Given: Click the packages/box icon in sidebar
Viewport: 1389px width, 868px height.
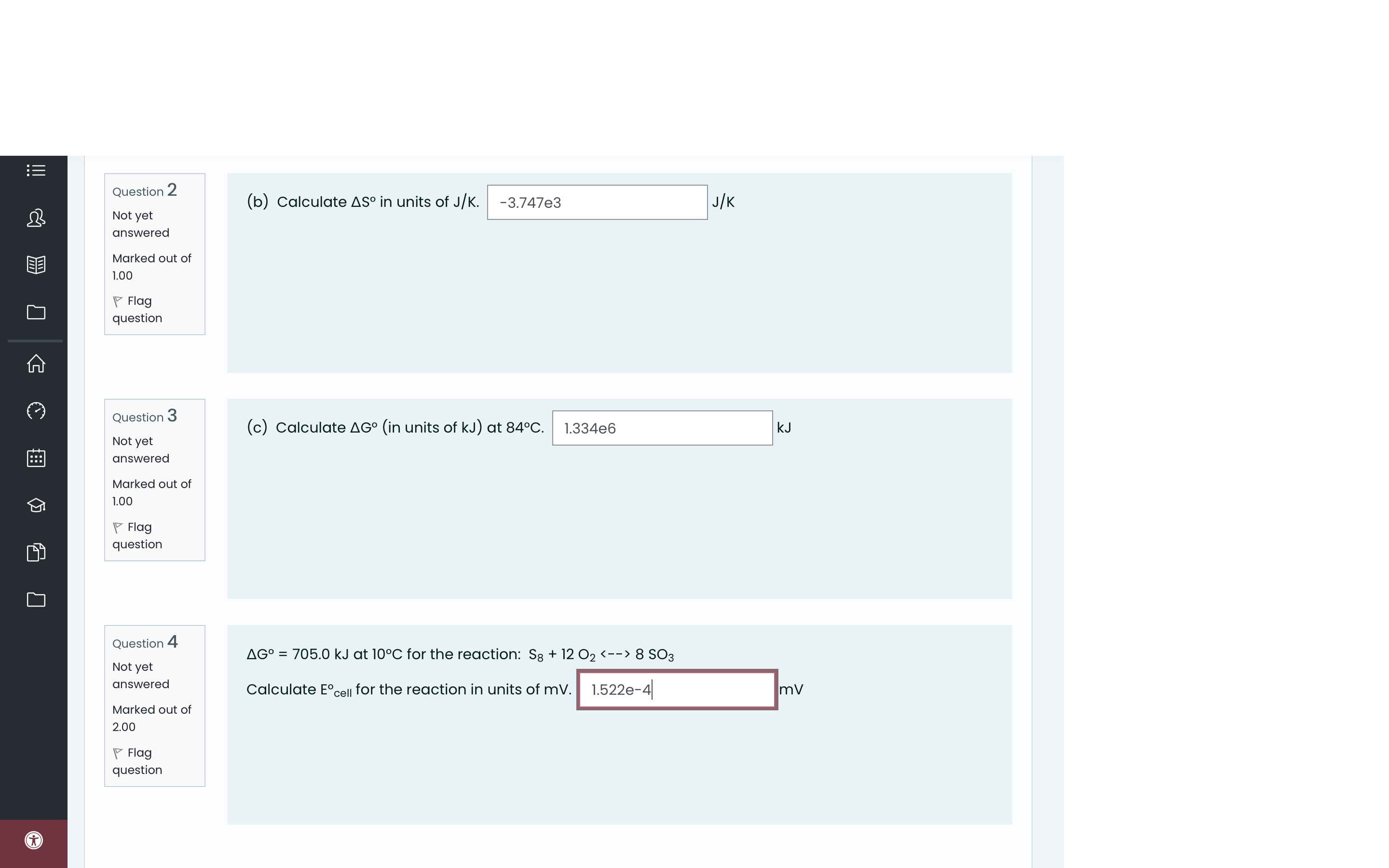Looking at the screenshot, I should (x=36, y=552).
